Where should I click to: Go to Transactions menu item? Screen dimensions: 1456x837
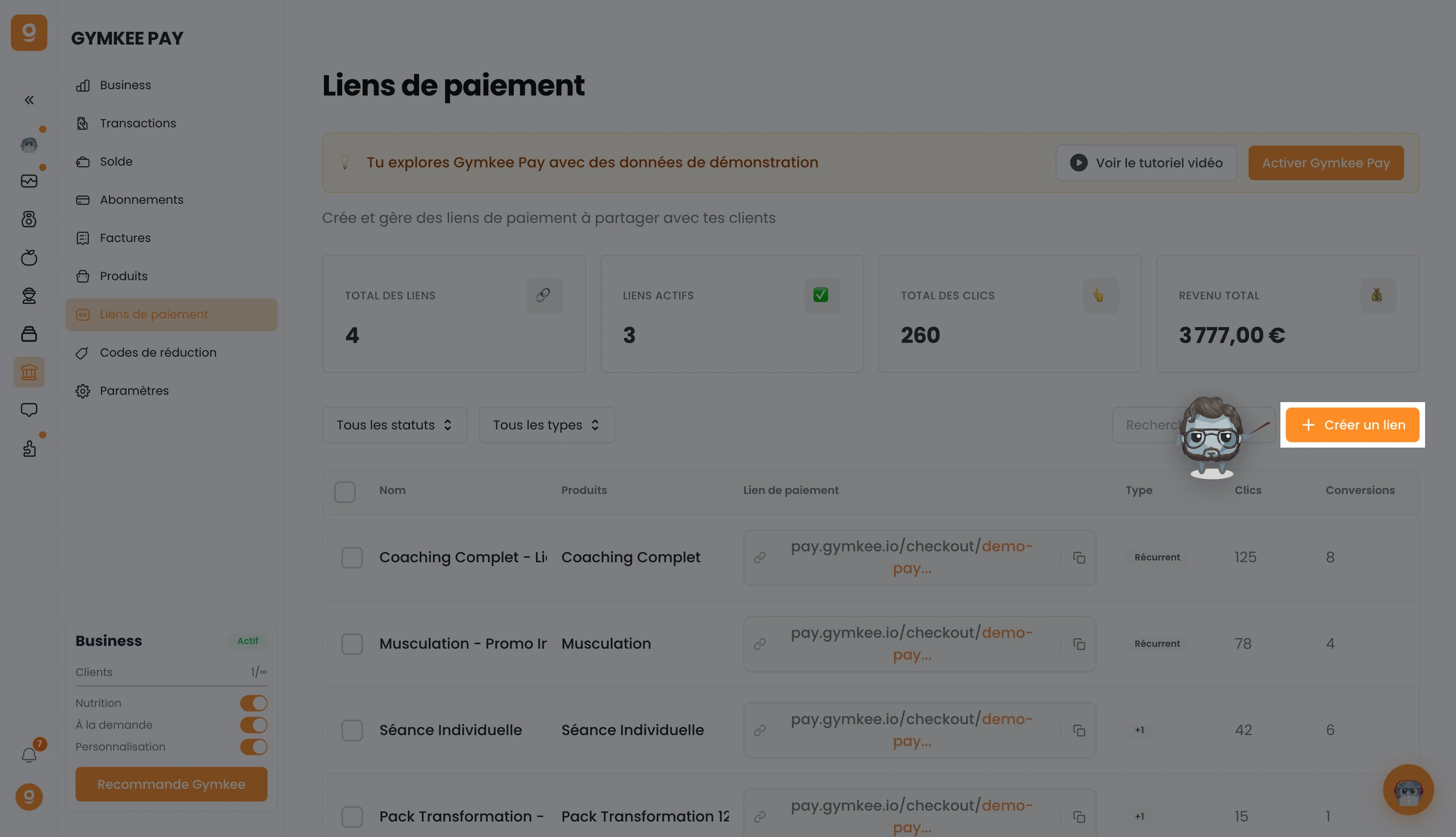171,124
